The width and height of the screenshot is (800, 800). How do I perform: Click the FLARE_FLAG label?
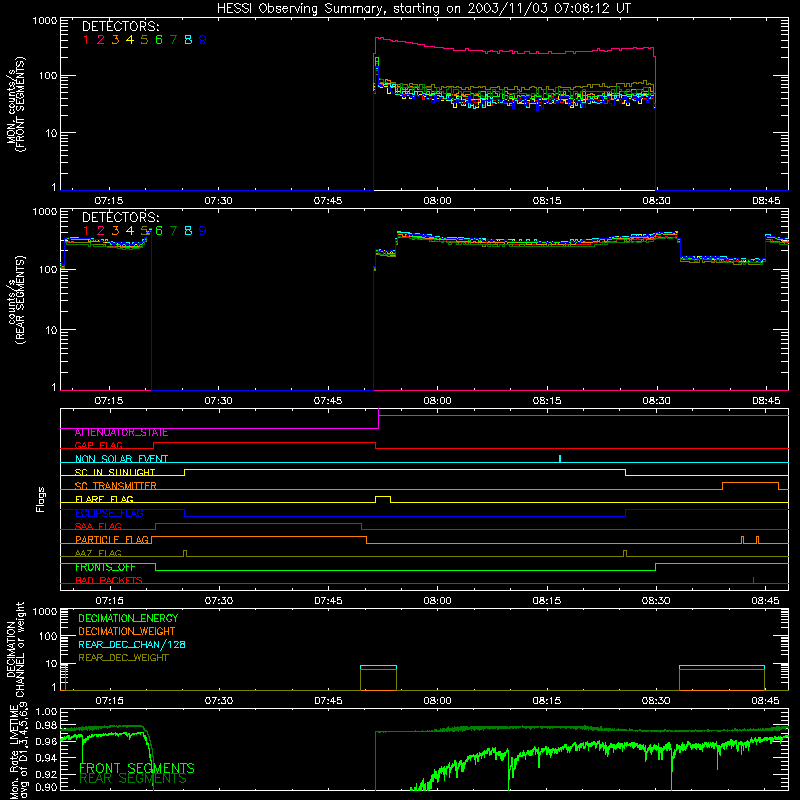coord(104,499)
